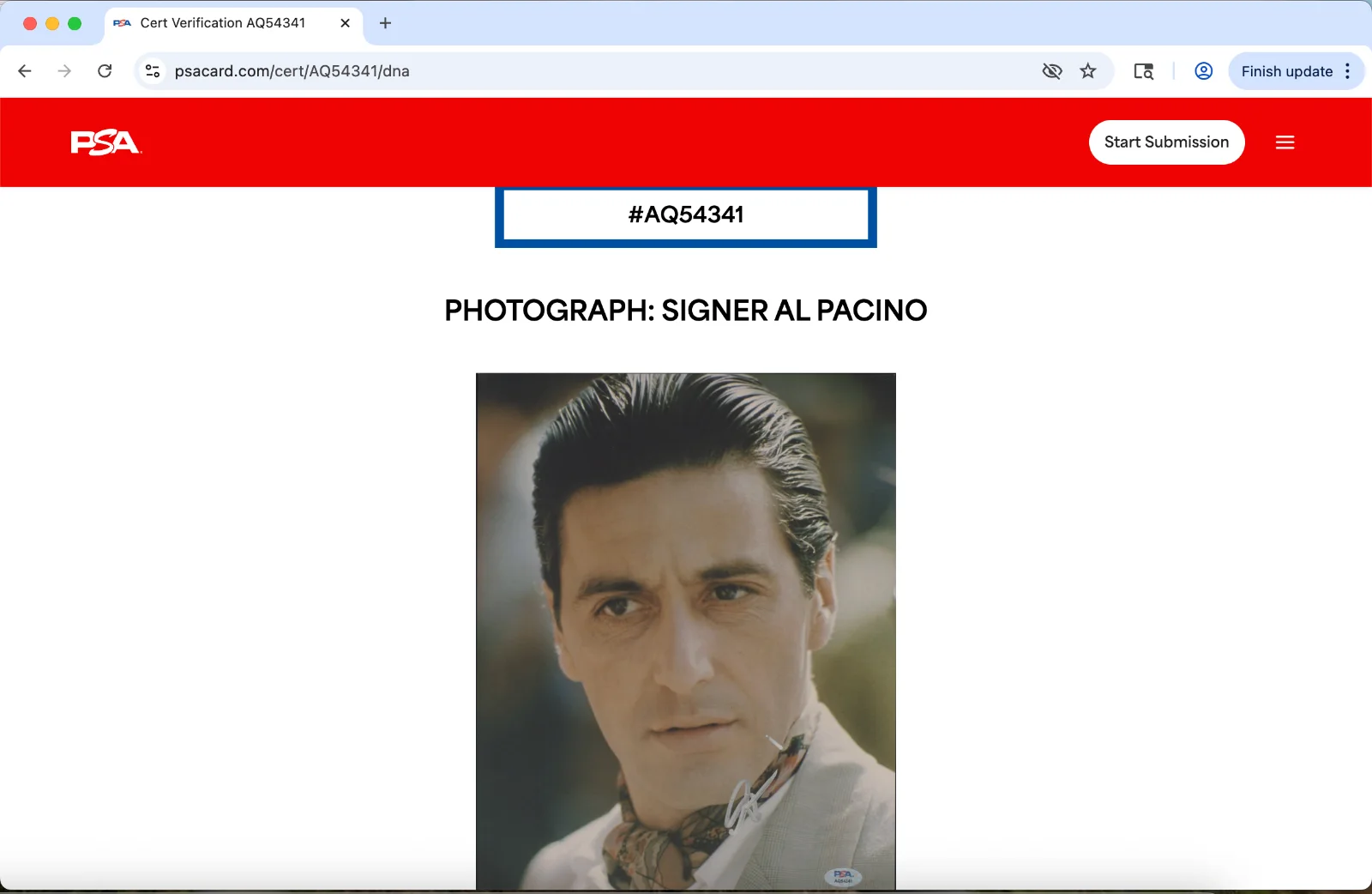1372x894 pixels.
Task: Click the red close window button
Action: point(30,23)
